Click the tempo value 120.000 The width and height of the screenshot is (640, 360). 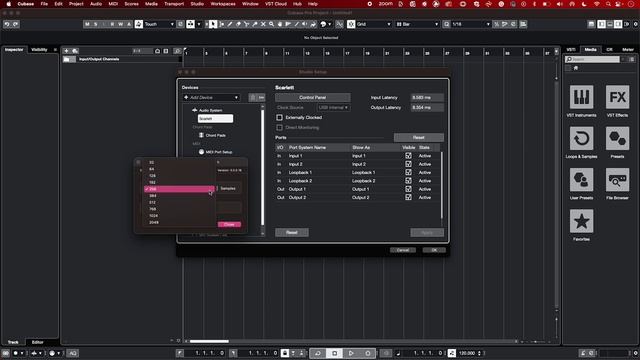tap(467, 353)
